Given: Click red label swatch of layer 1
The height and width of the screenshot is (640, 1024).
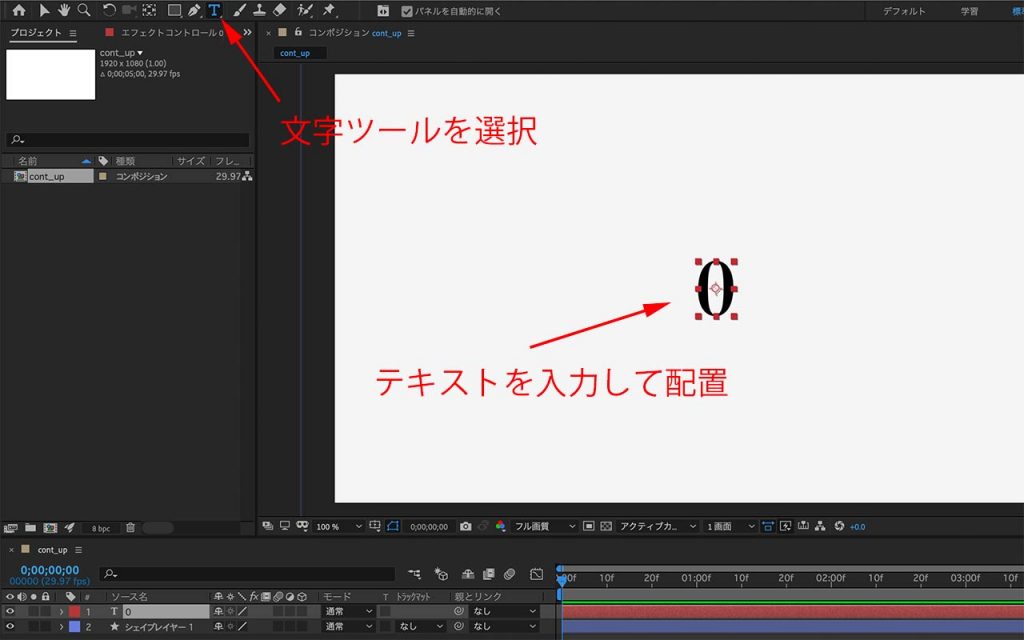Looking at the screenshot, I should point(74,612).
